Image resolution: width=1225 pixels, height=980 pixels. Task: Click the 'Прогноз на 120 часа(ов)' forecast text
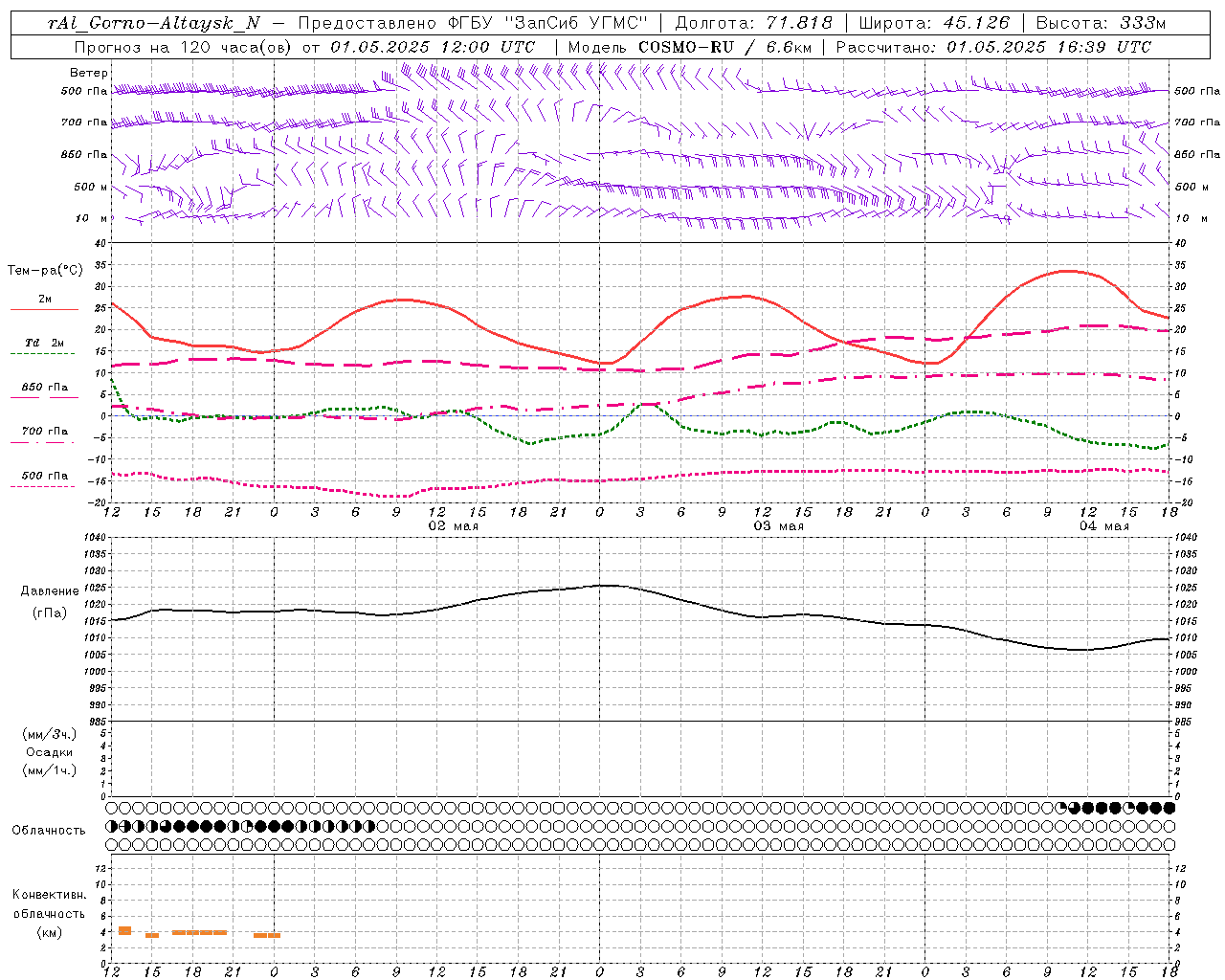pyautogui.click(x=184, y=47)
